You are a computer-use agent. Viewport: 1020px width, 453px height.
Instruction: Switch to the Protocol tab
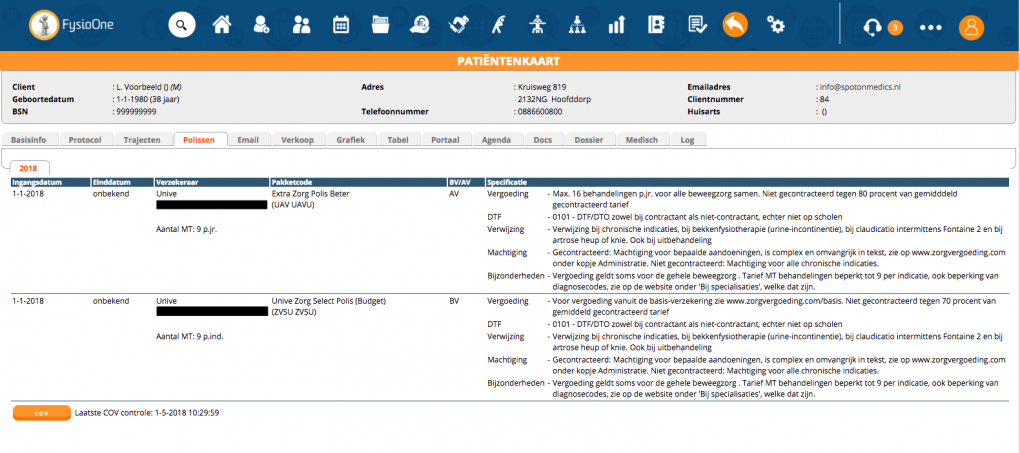[85, 140]
